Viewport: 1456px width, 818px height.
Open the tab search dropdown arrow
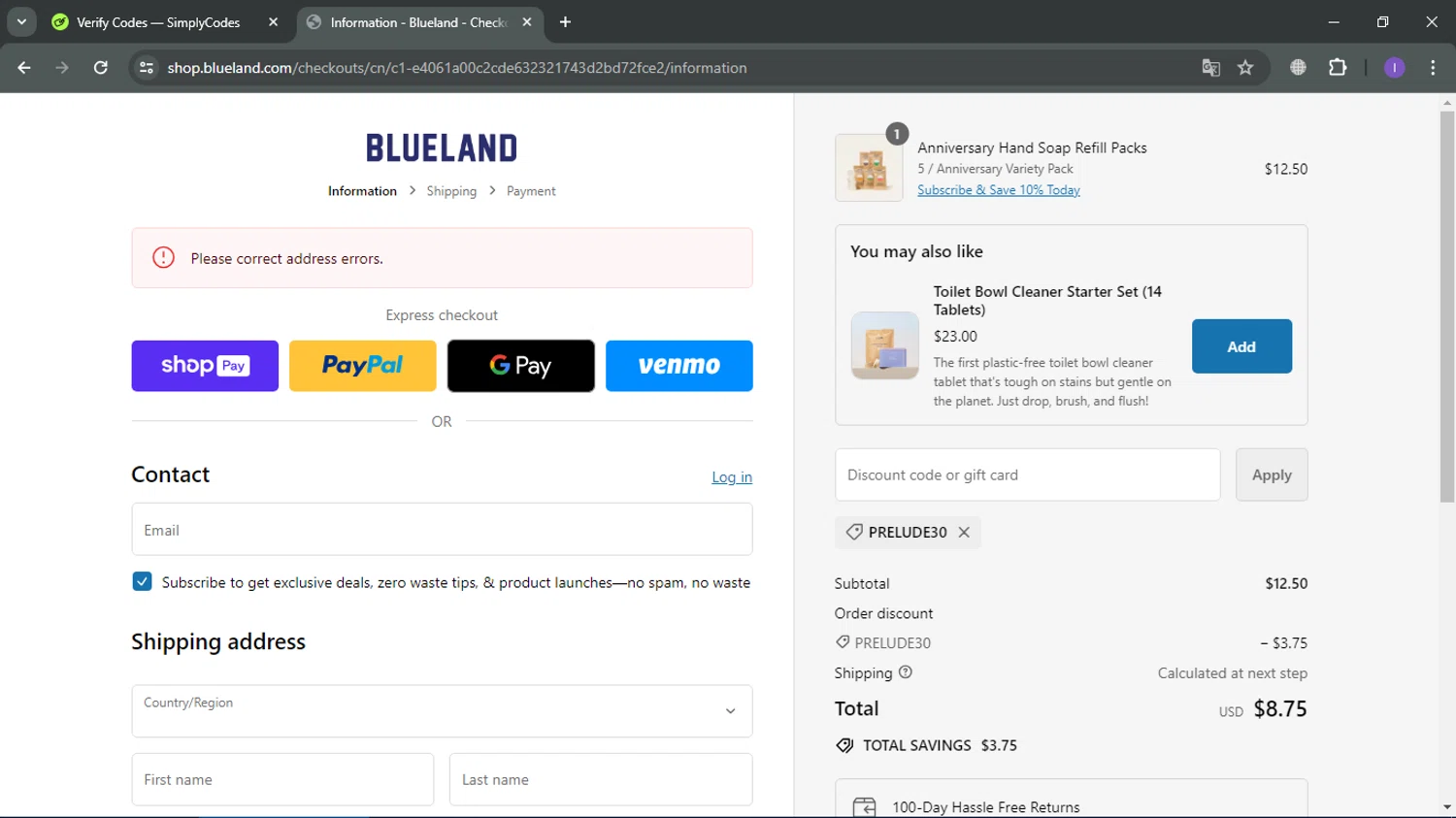pyautogui.click(x=21, y=21)
